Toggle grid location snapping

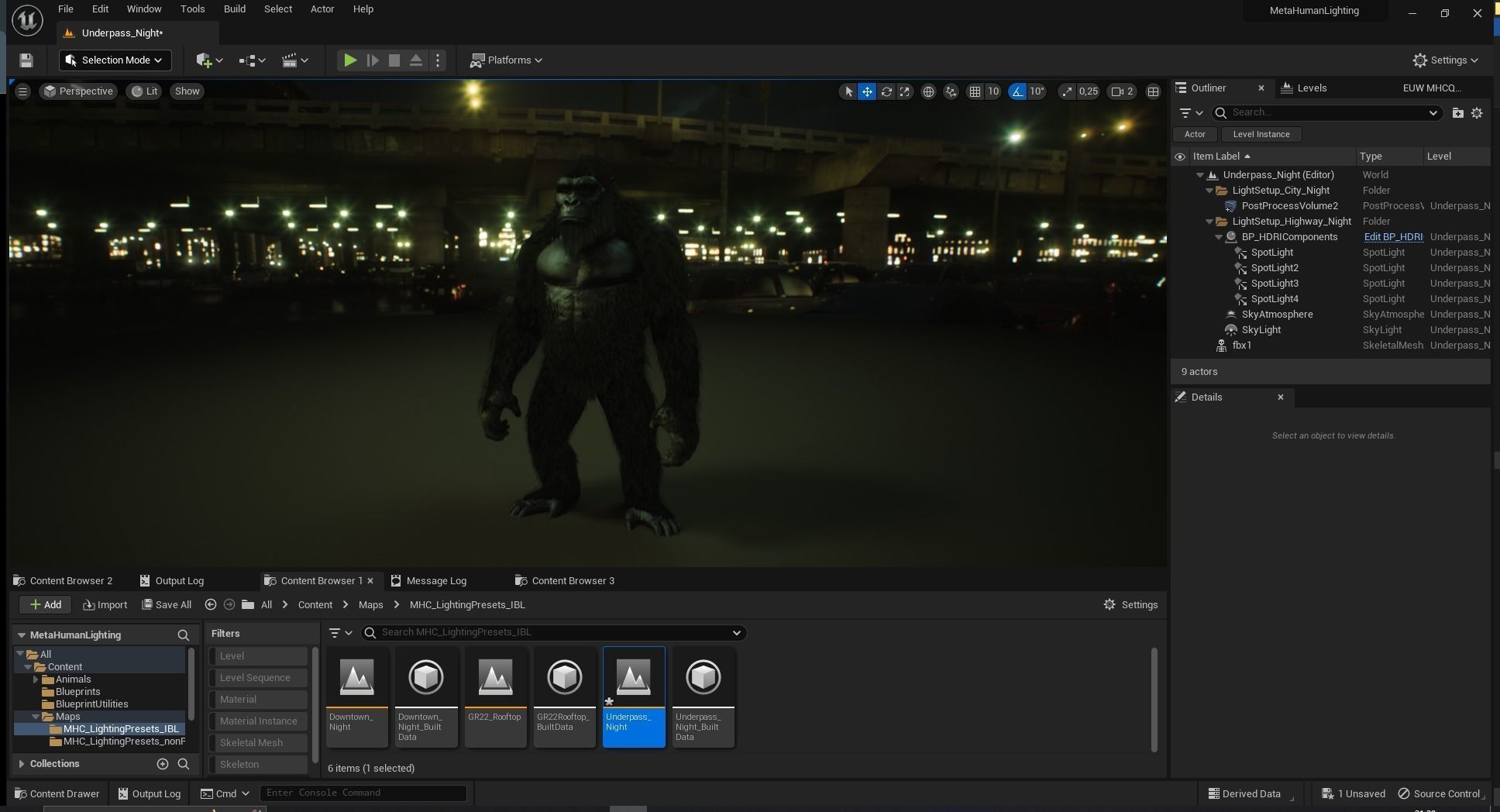click(x=975, y=91)
